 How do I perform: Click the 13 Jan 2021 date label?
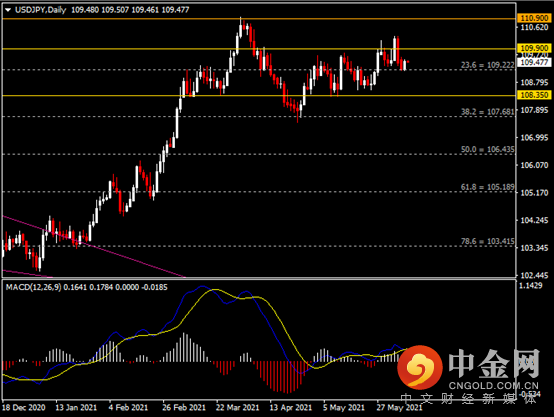(76, 408)
